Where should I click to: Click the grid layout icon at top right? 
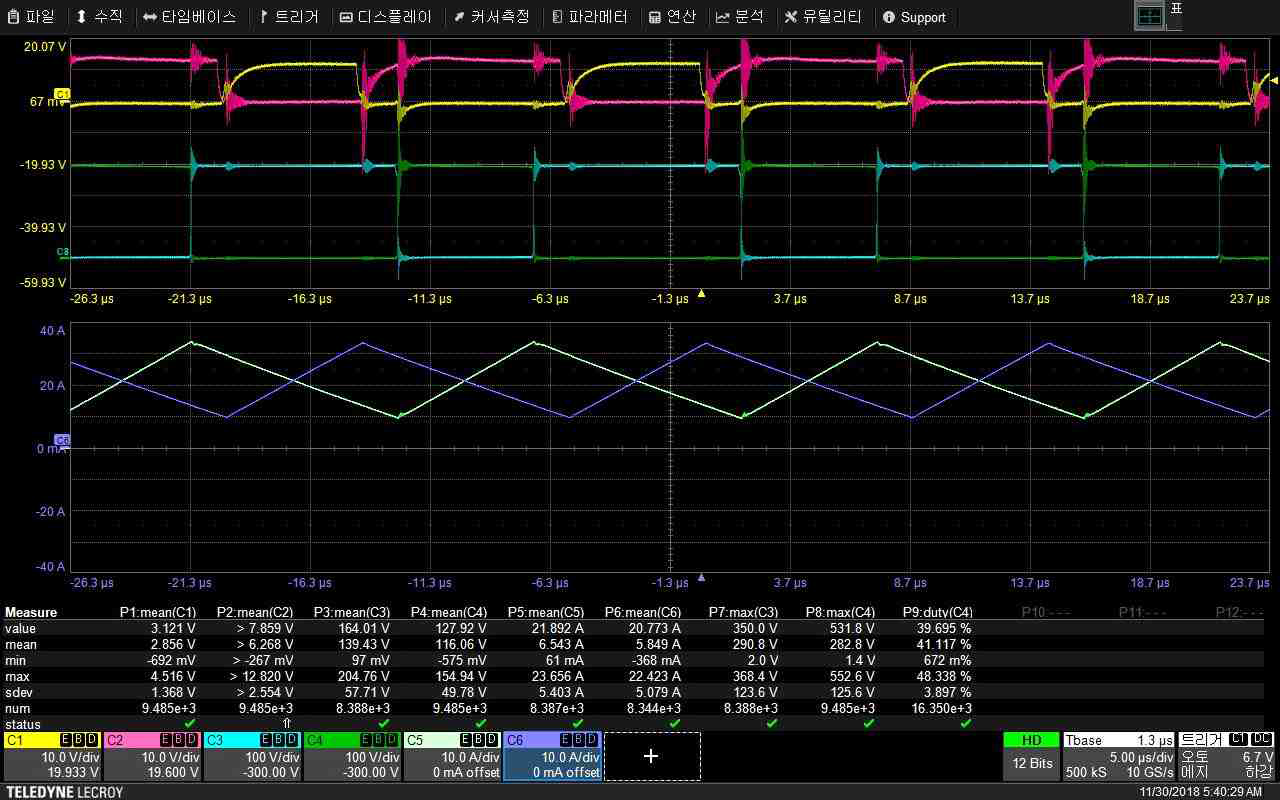(x=1150, y=15)
